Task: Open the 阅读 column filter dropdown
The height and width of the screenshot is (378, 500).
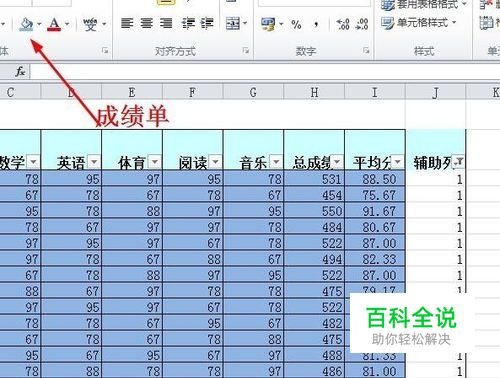Action: click(x=215, y=162)
